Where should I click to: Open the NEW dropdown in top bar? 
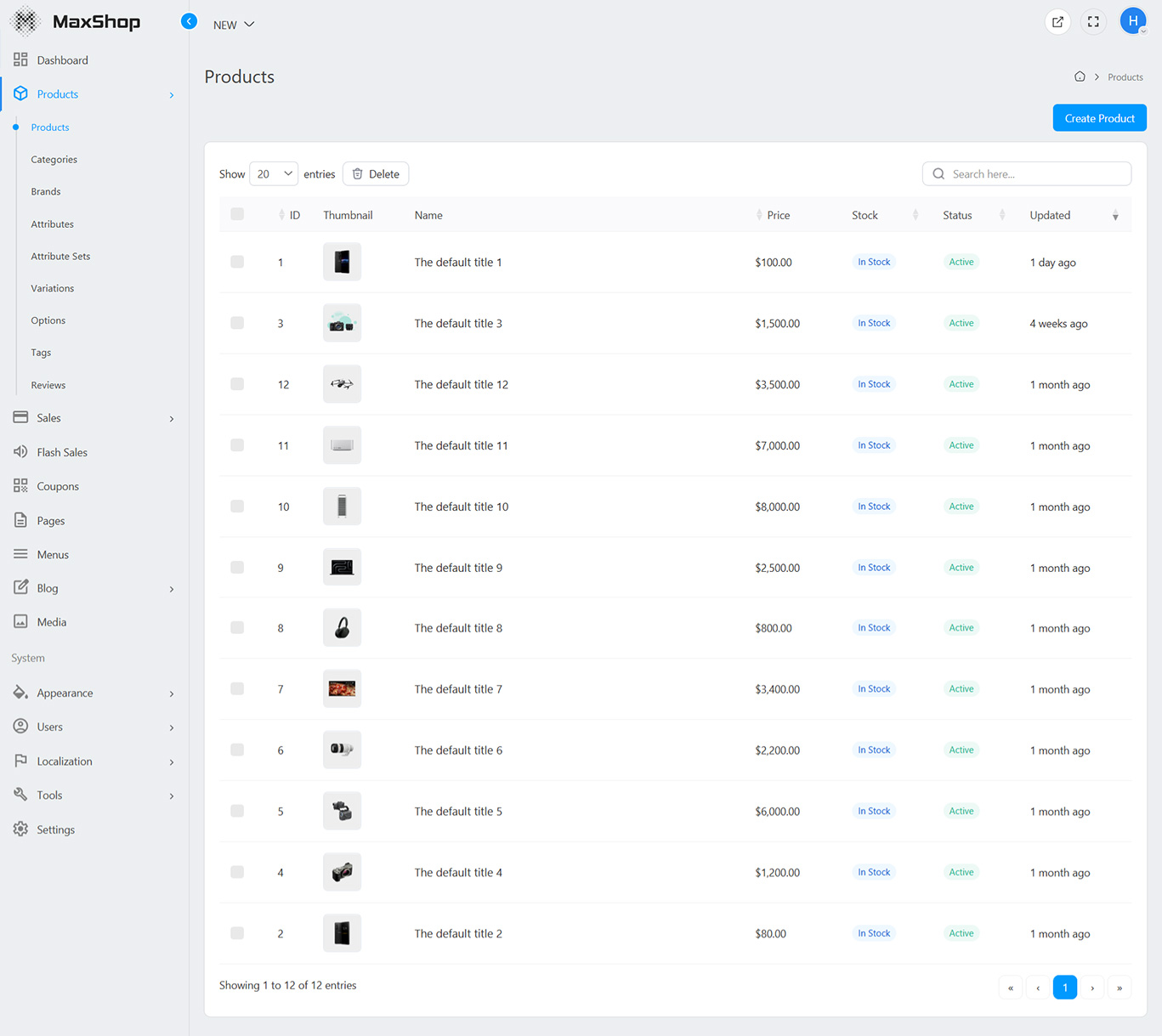[x=234, y=25]
